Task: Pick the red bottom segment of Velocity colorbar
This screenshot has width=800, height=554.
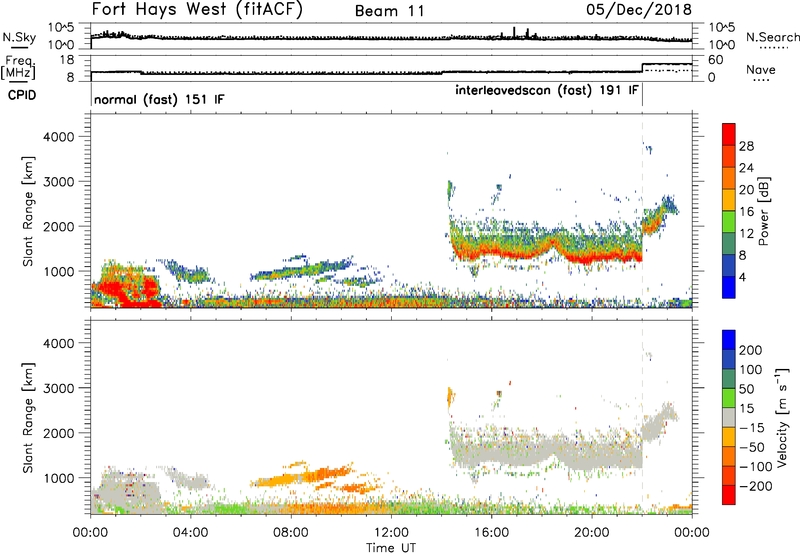Action: tap(729, 495)
